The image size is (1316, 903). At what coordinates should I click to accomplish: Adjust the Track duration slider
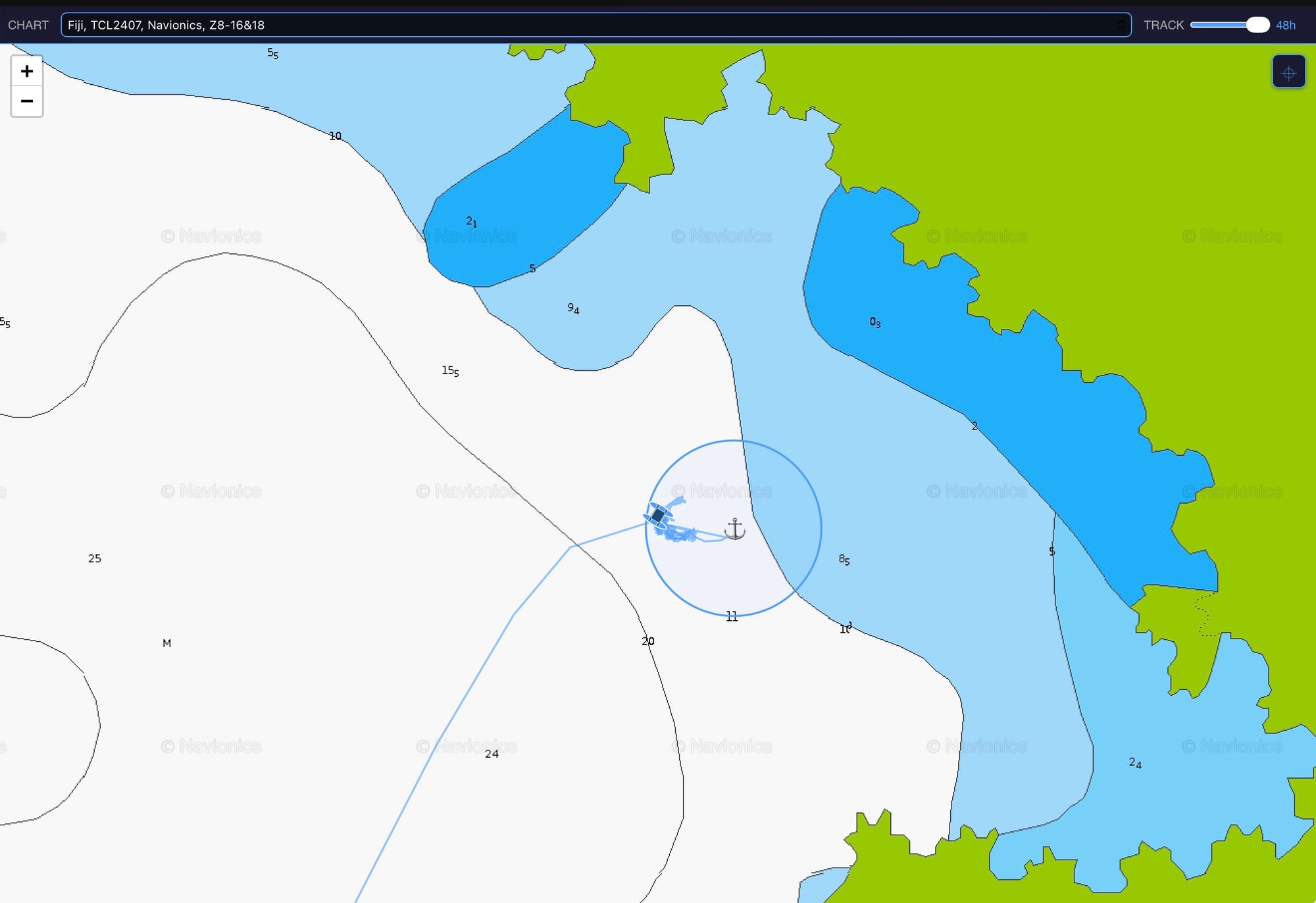pos(1230,25)
